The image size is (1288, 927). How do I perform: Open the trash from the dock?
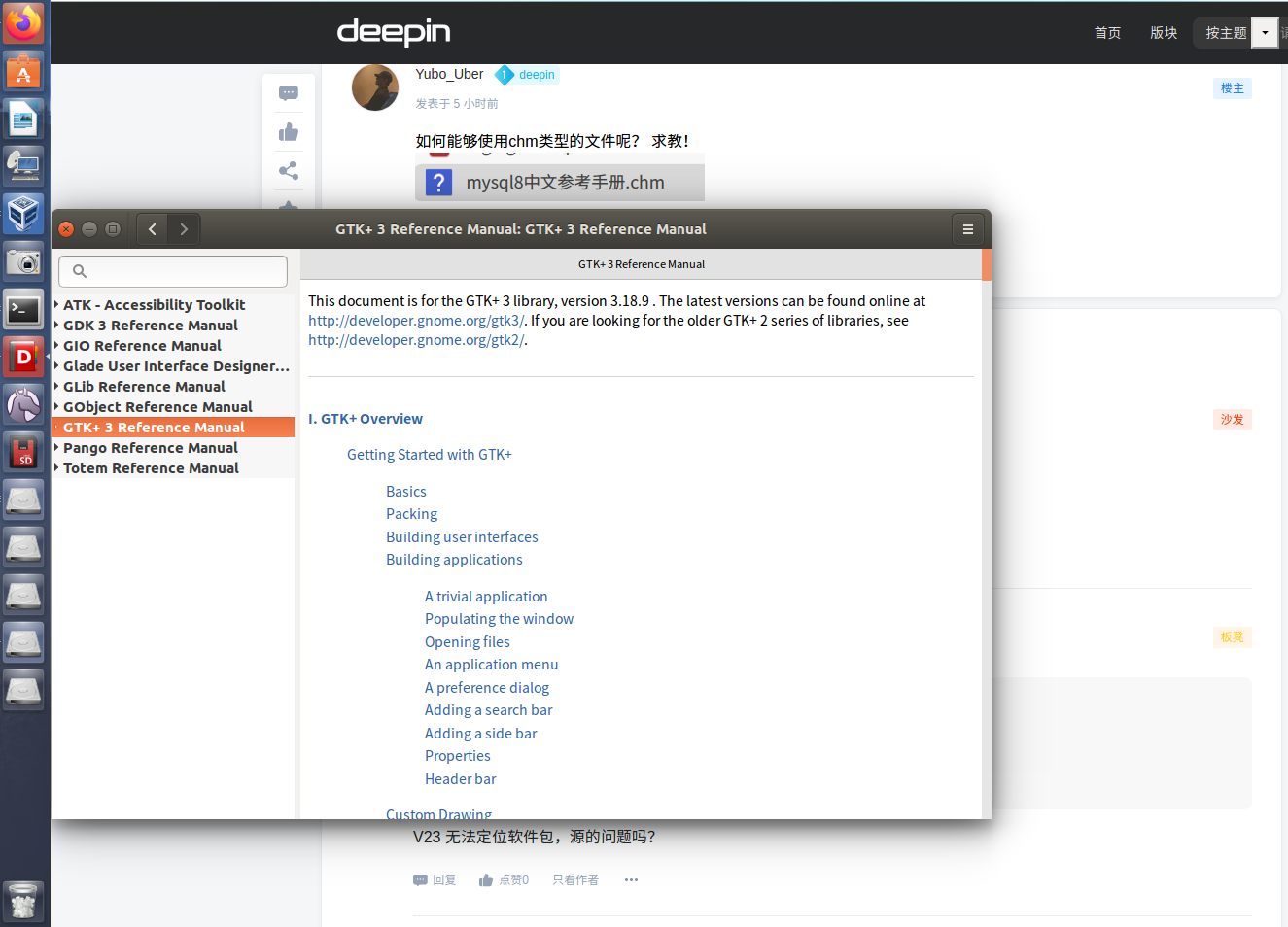point(23,902)
